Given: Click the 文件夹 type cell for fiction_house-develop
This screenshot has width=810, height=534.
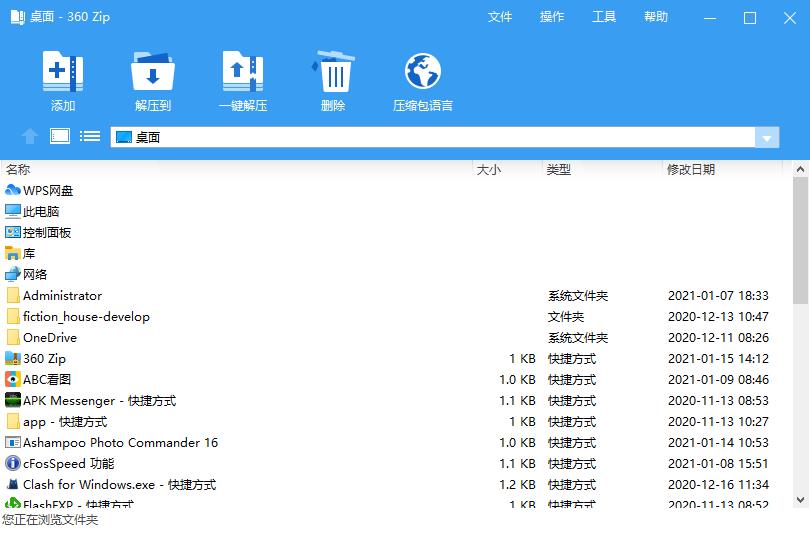Looking at the screenshot, I should (566, 317).
